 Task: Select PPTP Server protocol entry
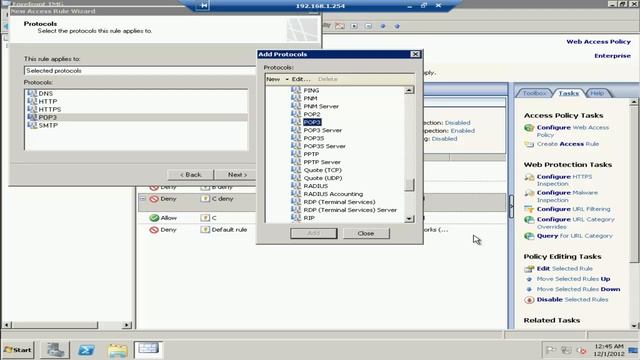tap(322, 162)
